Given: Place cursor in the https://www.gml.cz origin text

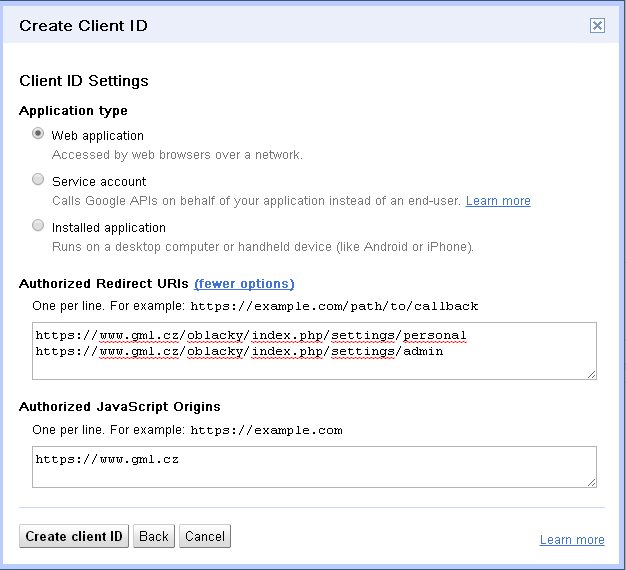Looking at the screenshot, I should coord(107,460).
